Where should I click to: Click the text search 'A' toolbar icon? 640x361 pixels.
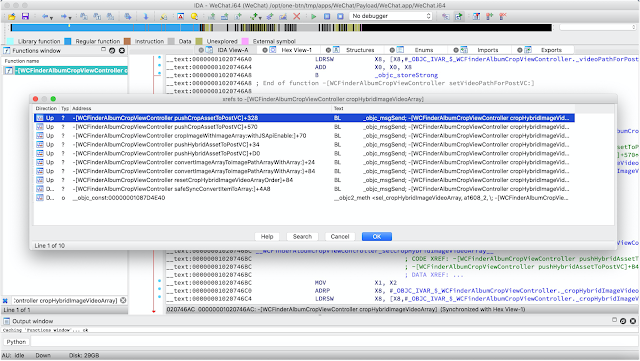[x=180, y=16]
